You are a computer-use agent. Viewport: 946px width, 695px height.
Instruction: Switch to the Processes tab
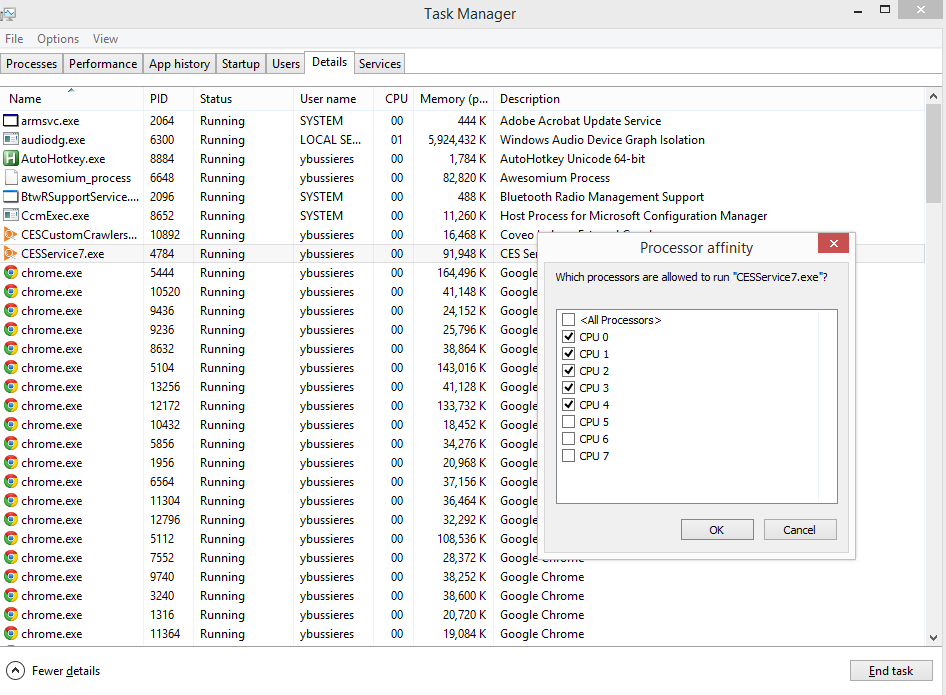[31, 63]
